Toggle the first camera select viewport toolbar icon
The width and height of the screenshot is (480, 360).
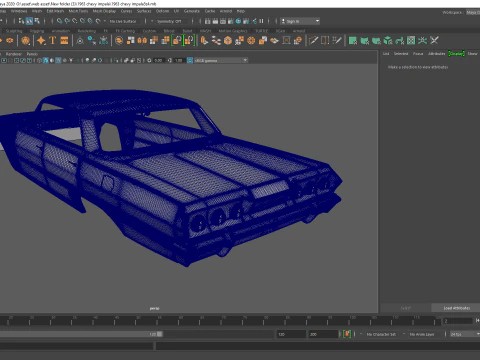[4, 60]
